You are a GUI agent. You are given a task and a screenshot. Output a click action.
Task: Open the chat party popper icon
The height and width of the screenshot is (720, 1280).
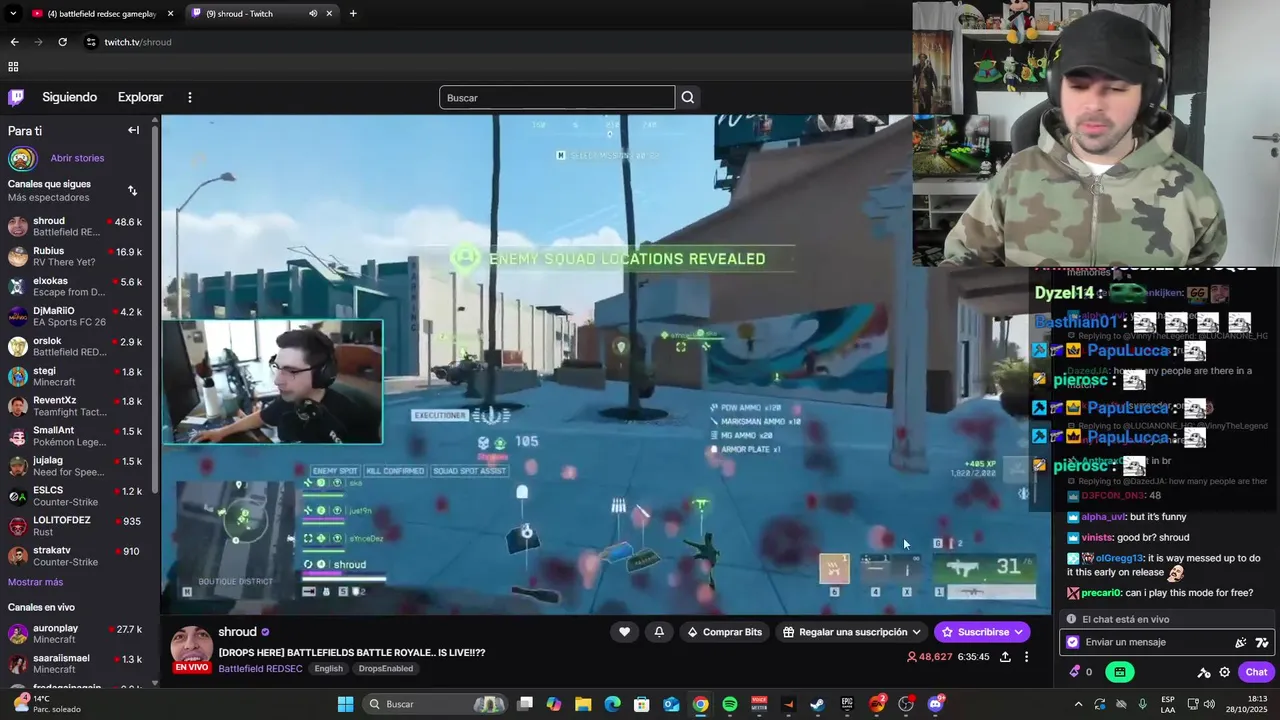point(1241,642)
